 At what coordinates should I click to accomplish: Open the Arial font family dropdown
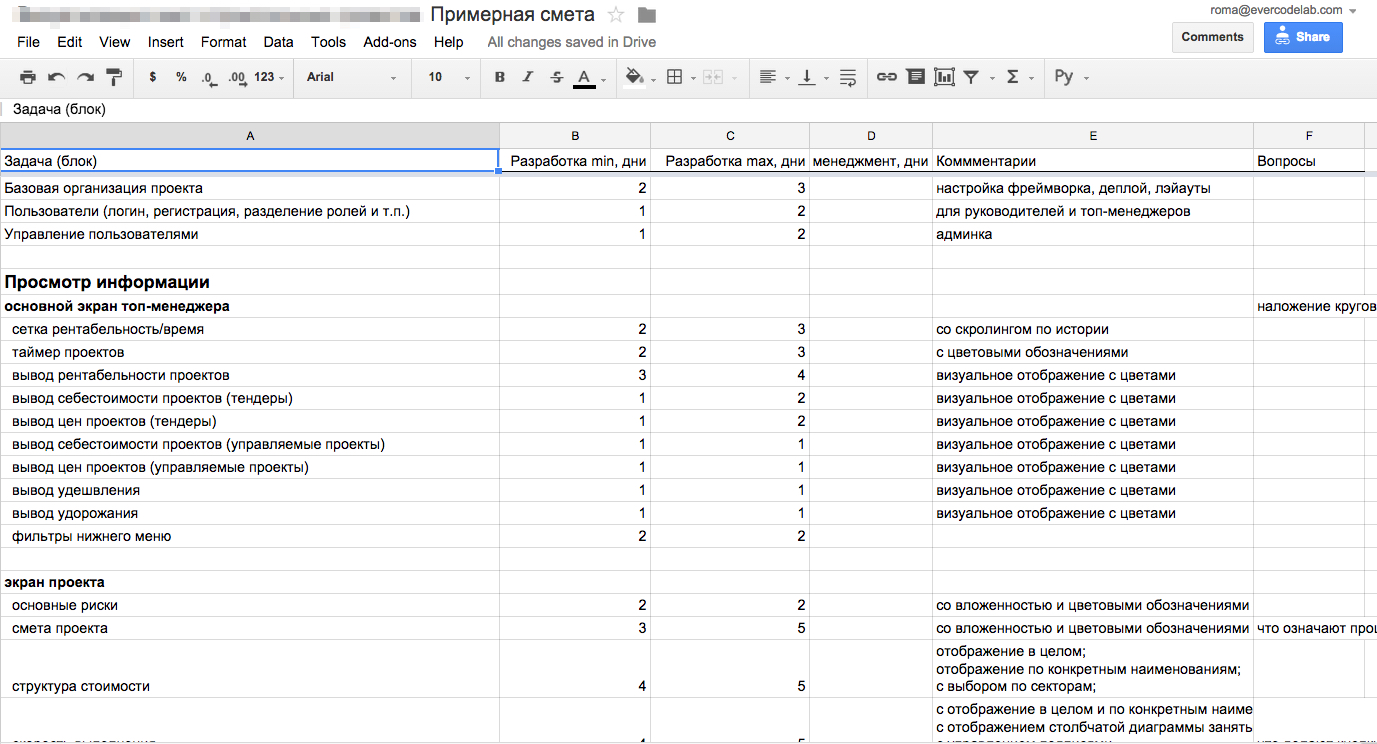351,77
